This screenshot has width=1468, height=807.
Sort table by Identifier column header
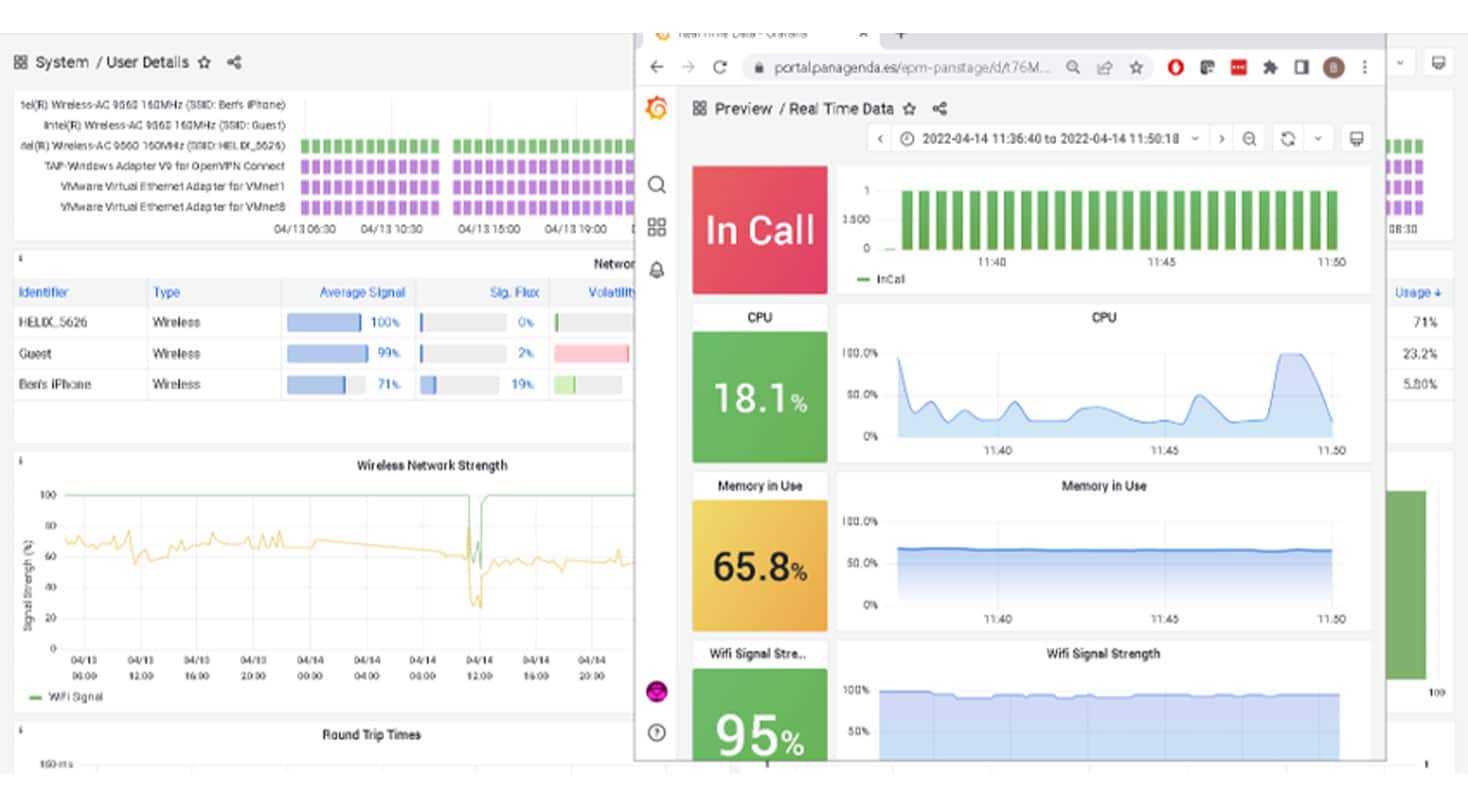click(44, 292)
